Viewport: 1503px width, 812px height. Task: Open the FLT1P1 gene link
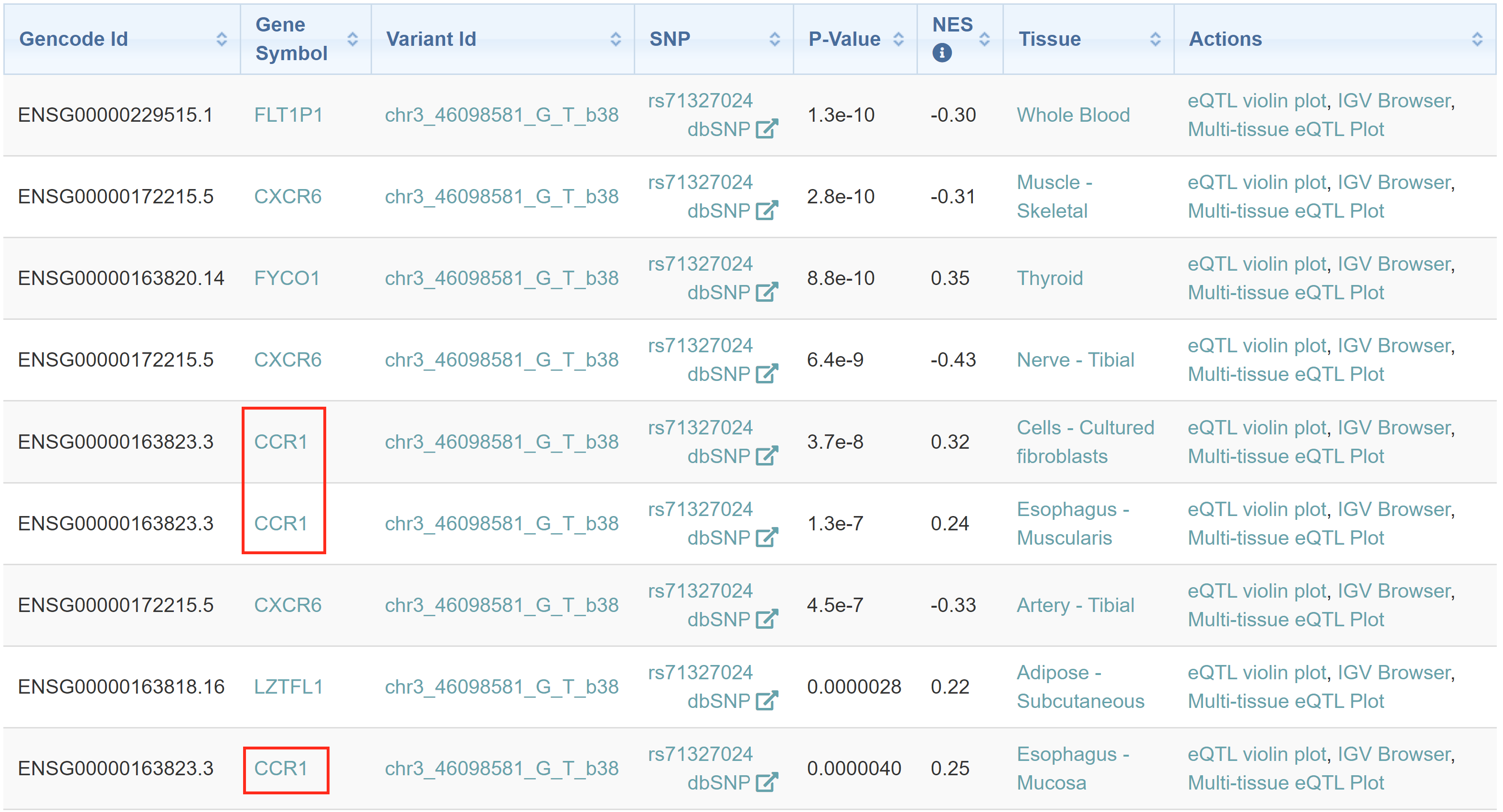pos(288,115)
